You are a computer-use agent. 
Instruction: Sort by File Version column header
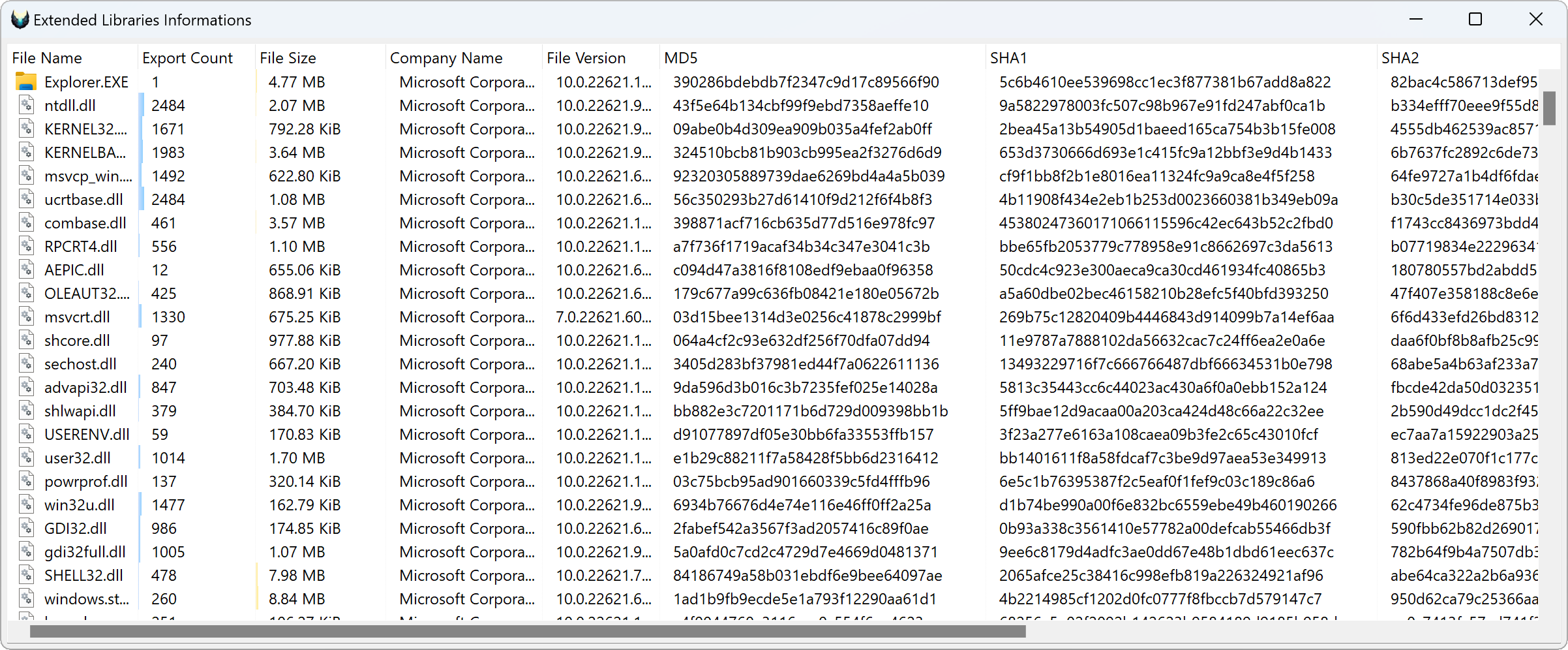601,57
